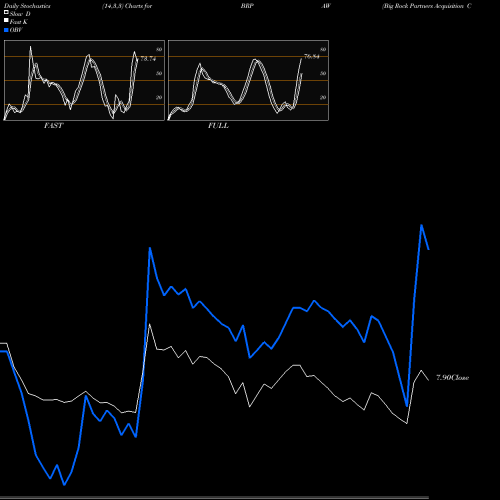Screen dimensions: 500x500
Task: Click the 'FAST' chart caption
Action: pos(53,126)
